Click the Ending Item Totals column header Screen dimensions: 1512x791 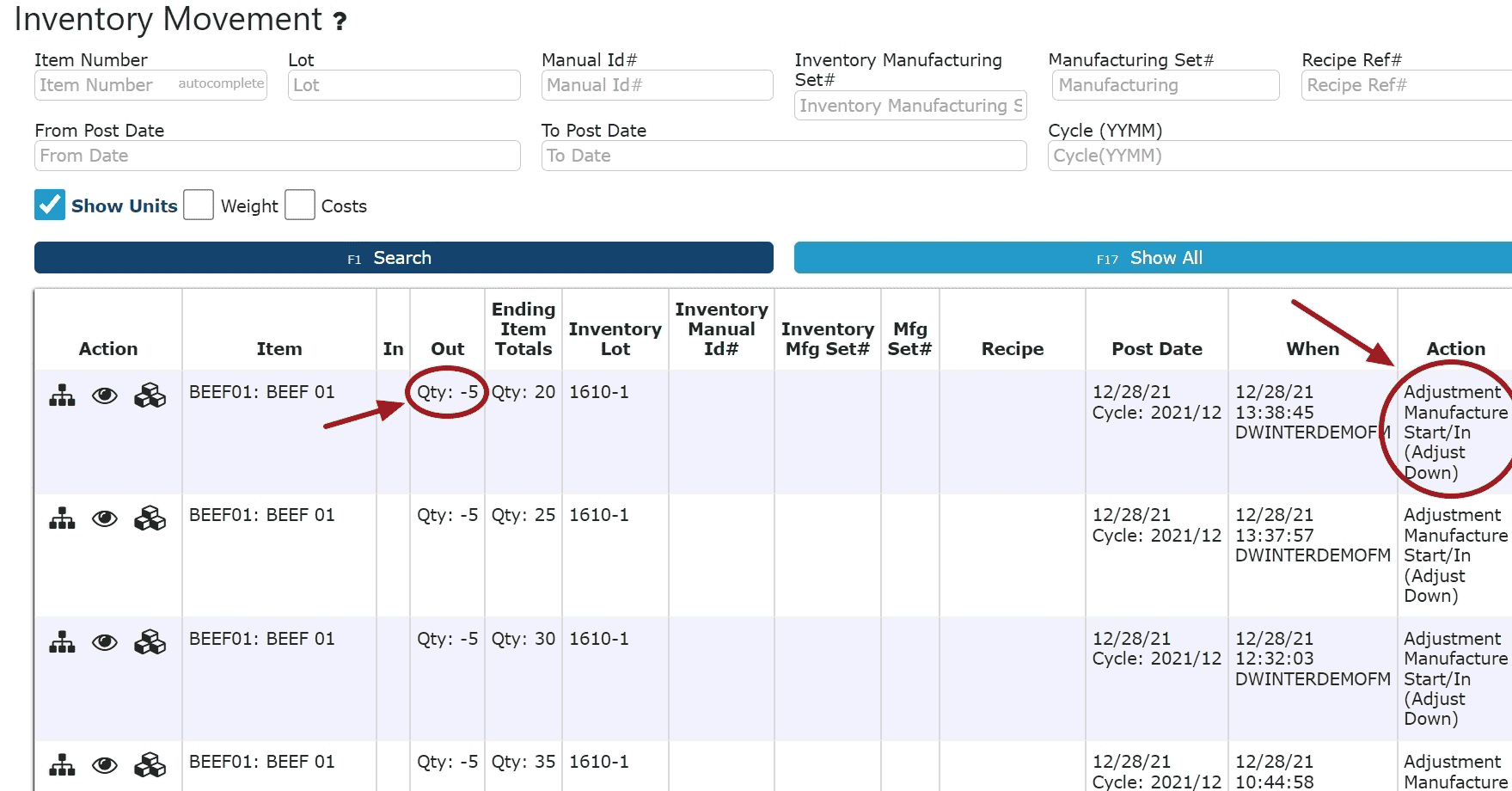pyautogui.click(x=523, y=328)
